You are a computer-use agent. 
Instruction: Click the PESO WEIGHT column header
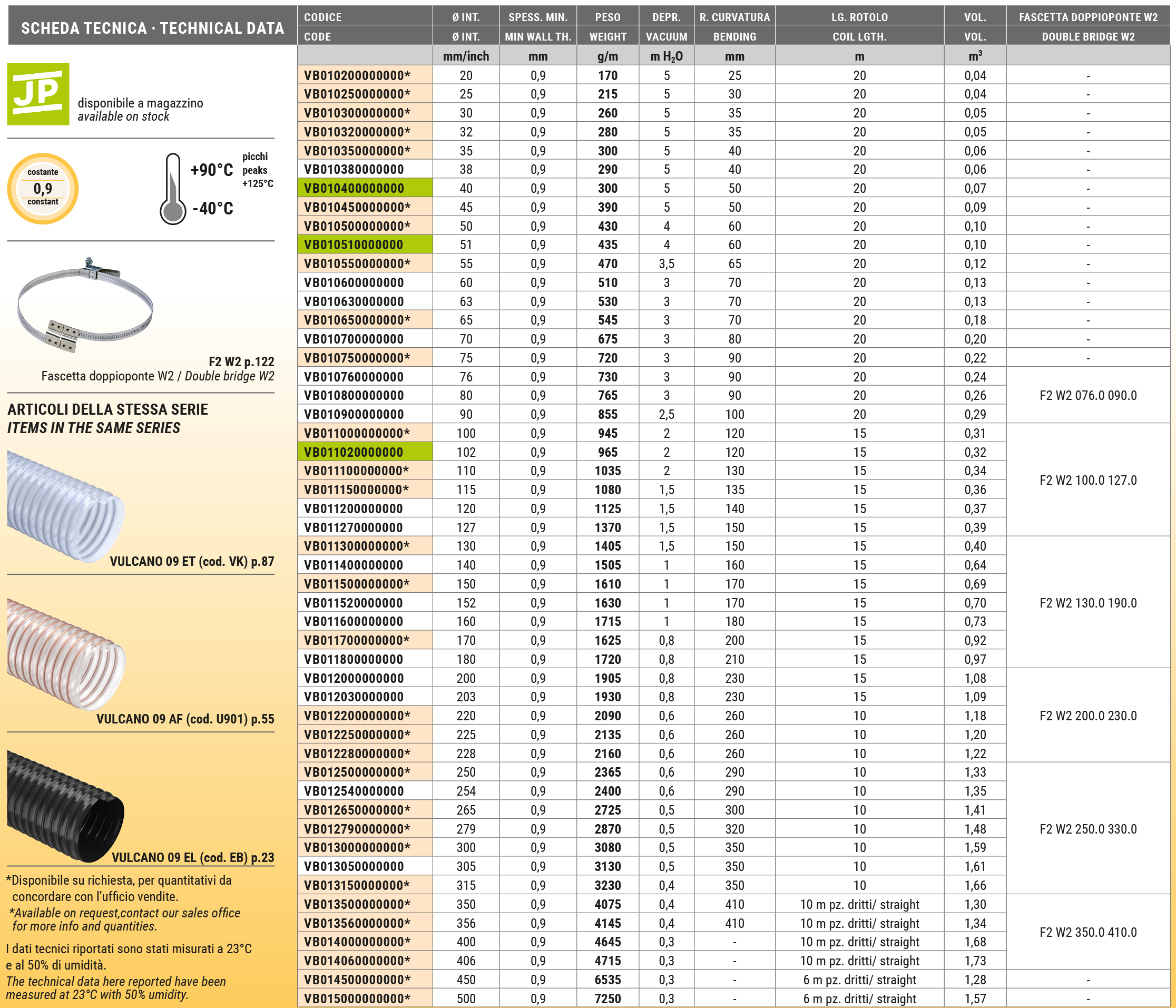tap(607, 27)
